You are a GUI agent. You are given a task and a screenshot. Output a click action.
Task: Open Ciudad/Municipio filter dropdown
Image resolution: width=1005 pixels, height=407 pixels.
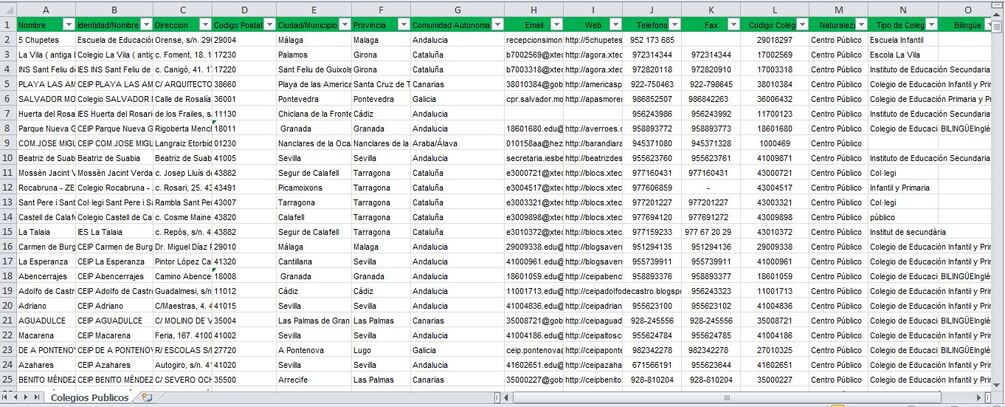click(344, 24)
